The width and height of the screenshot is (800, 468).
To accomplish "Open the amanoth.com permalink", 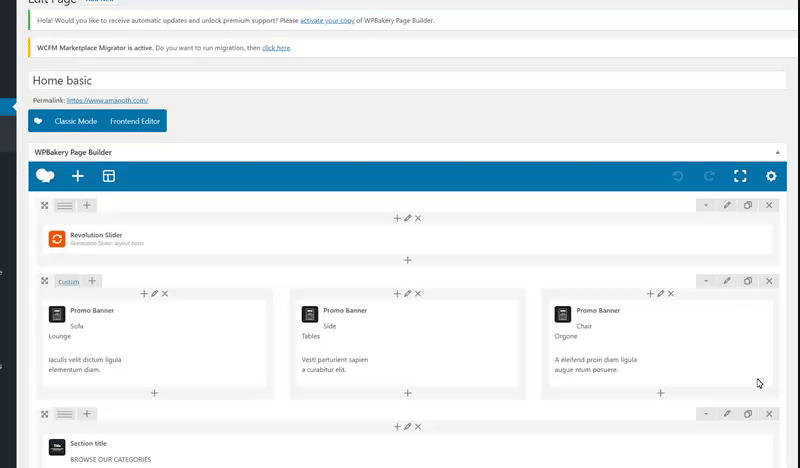I will (x=108, y=101).
